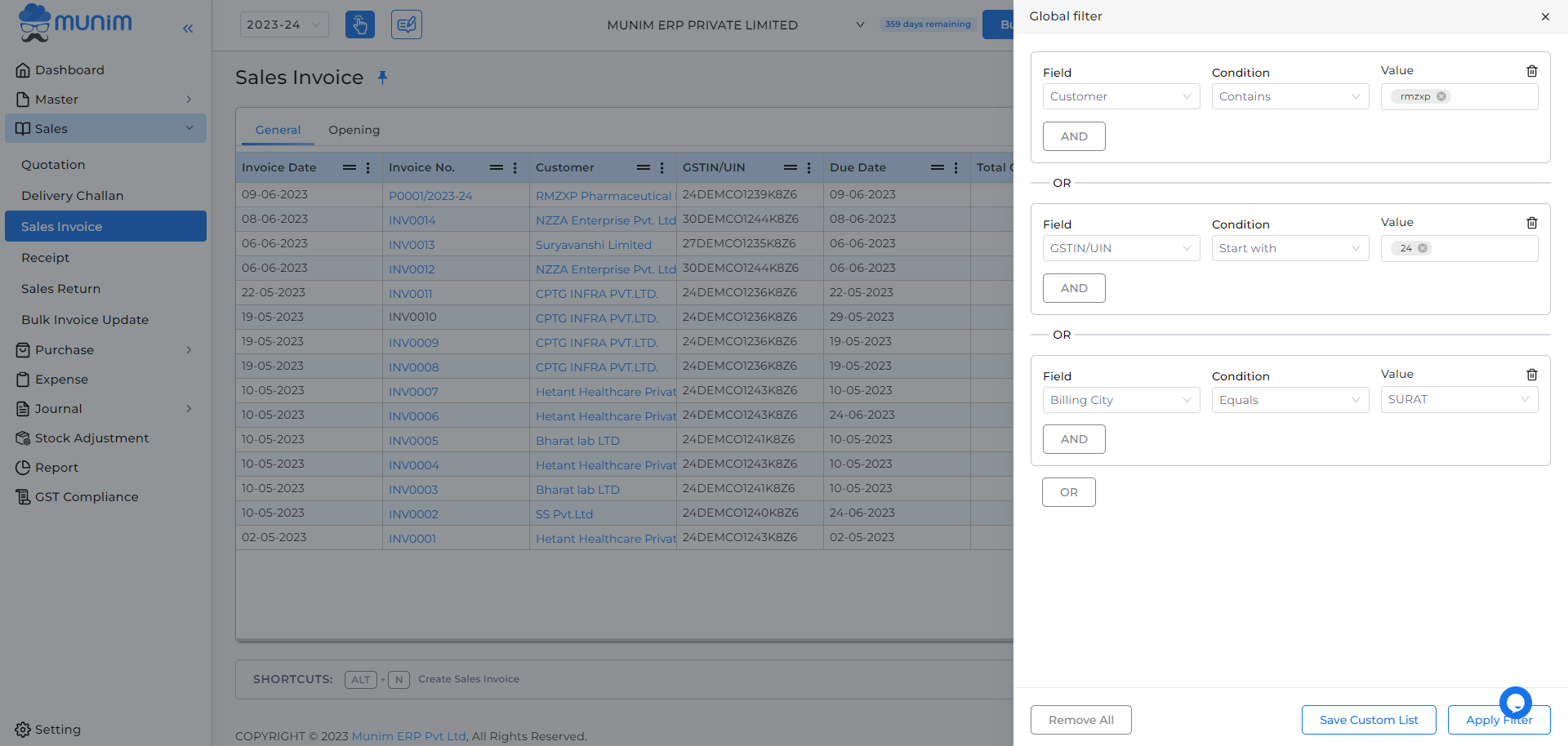This screenshot has width=1568, height=746.
Task: Remove the rmzxp value tag
Action: tap(1441, 96)
